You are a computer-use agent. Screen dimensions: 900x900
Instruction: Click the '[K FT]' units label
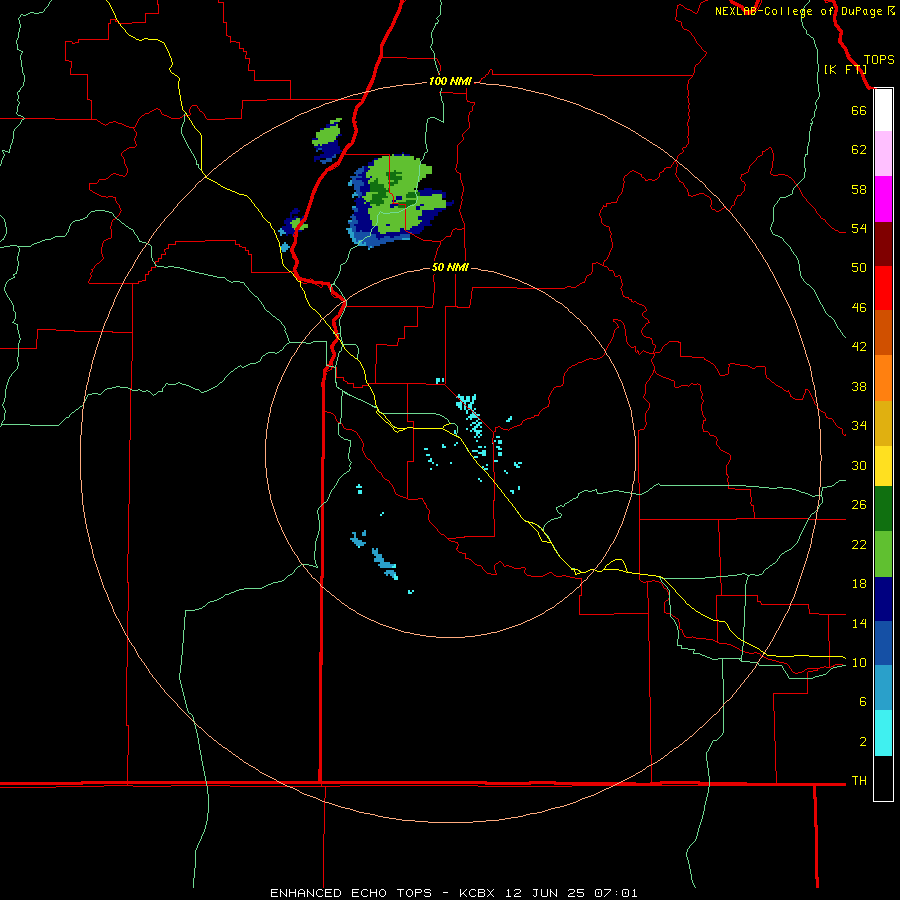845,69
